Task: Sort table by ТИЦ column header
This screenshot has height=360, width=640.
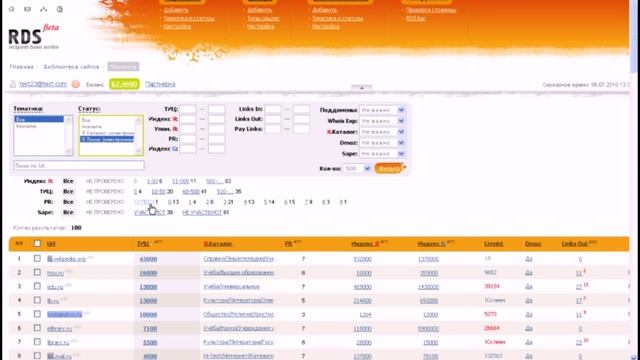Action: 143,244
